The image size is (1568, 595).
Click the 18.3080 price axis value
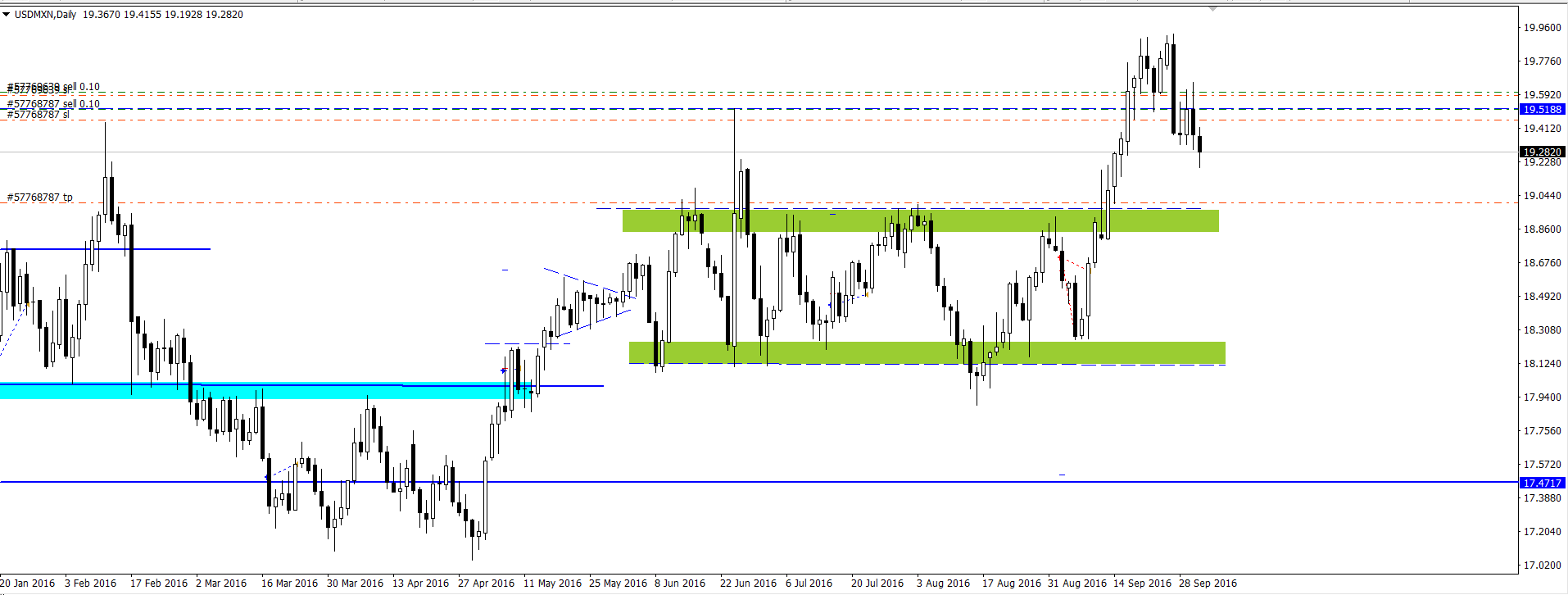coord(1542,329)
